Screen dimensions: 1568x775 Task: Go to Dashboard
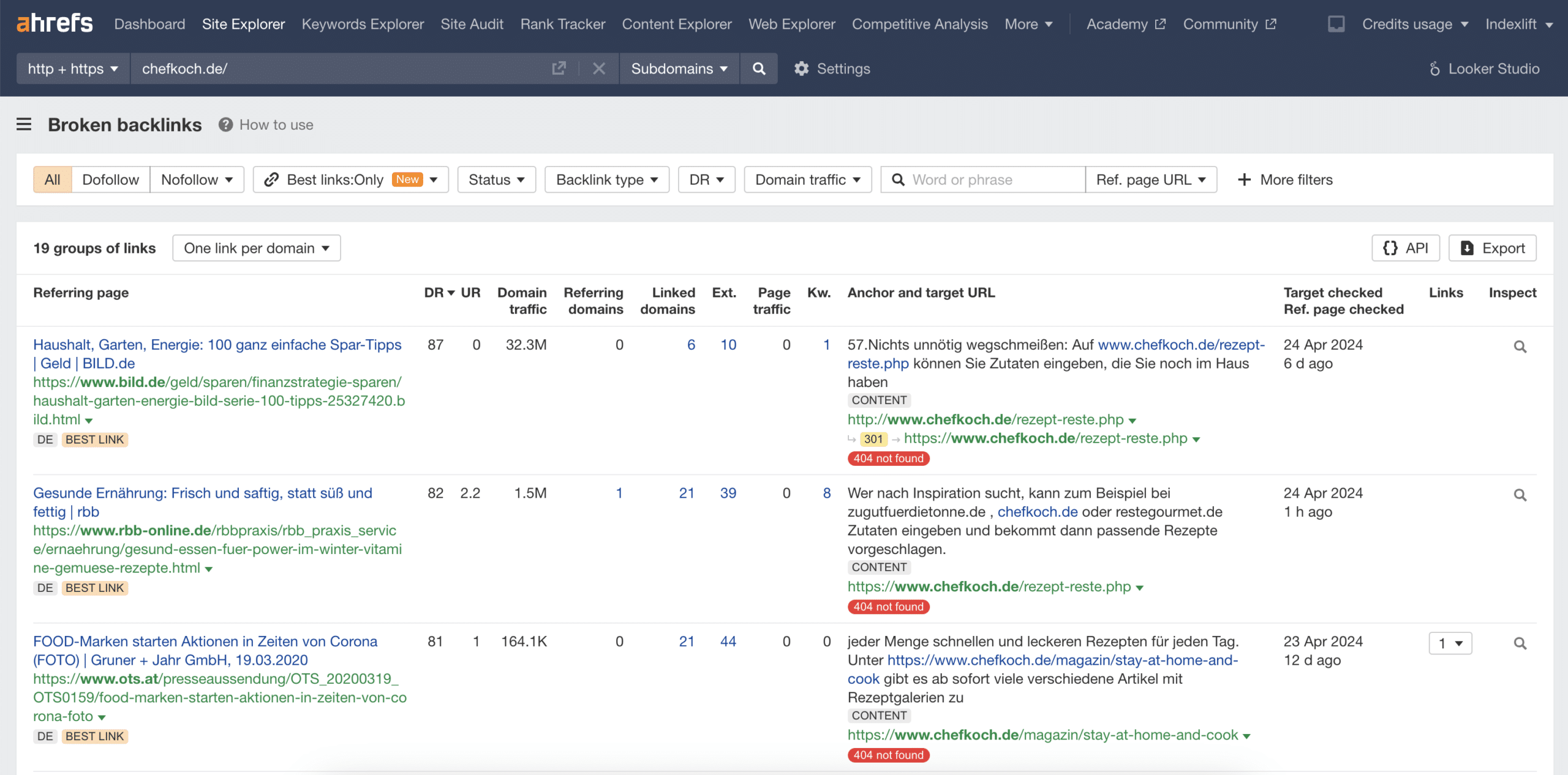point(149,24)
